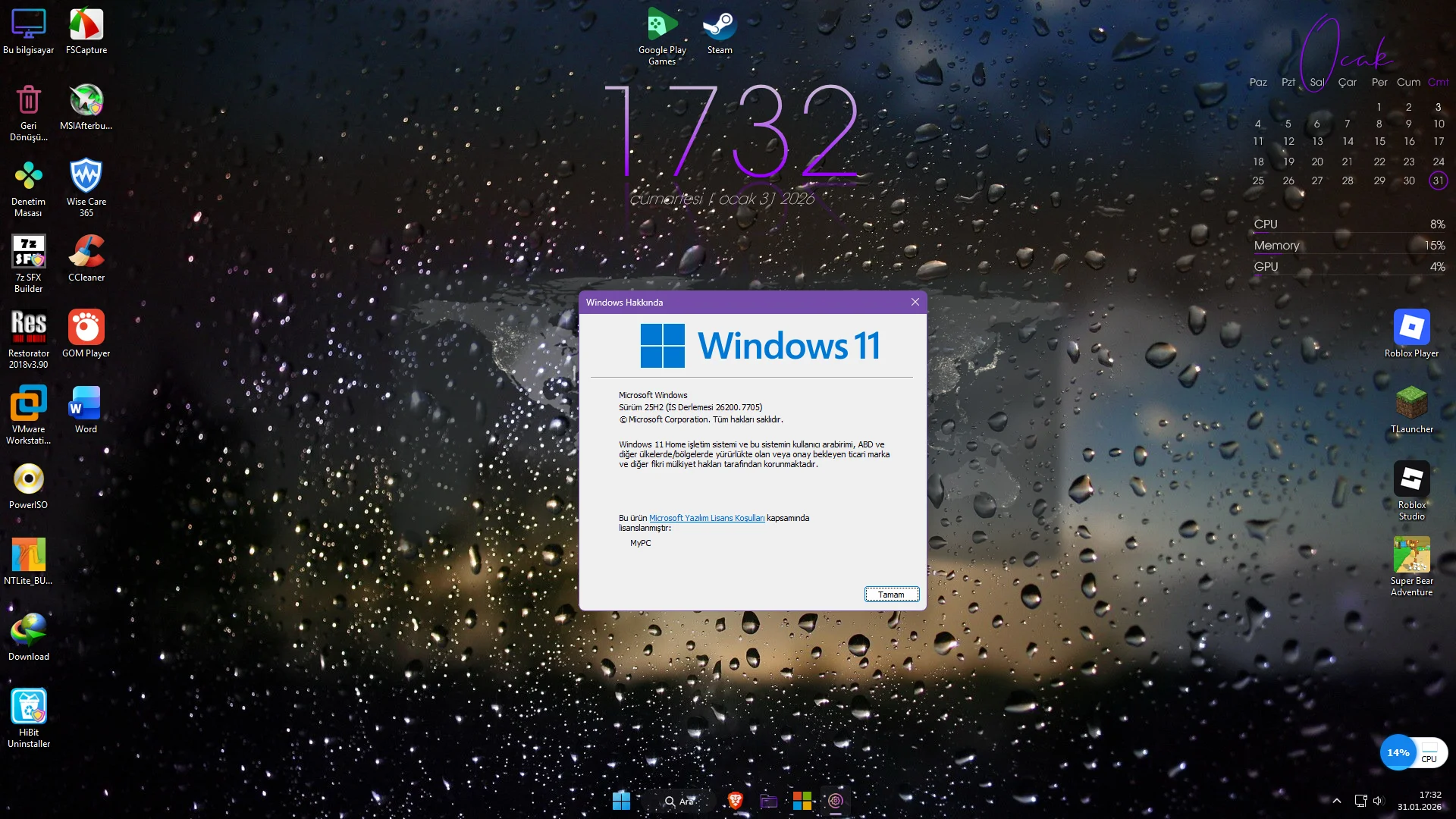The height and width of the screenshot is (819, 1456).
Task: Open Super Bear Adventure
Action: coord(1410,555)
